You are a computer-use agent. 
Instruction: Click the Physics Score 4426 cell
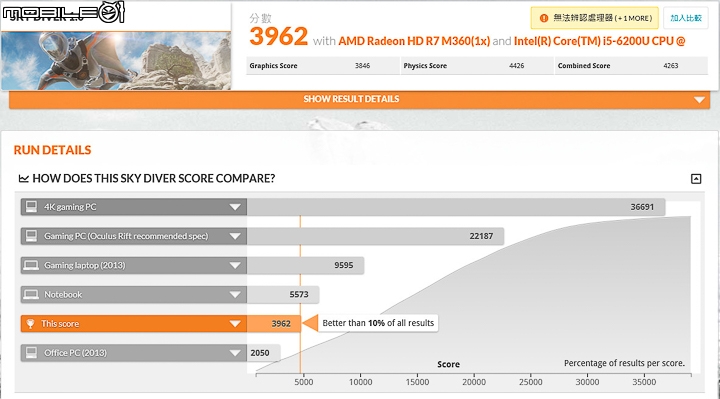point(477,66)
